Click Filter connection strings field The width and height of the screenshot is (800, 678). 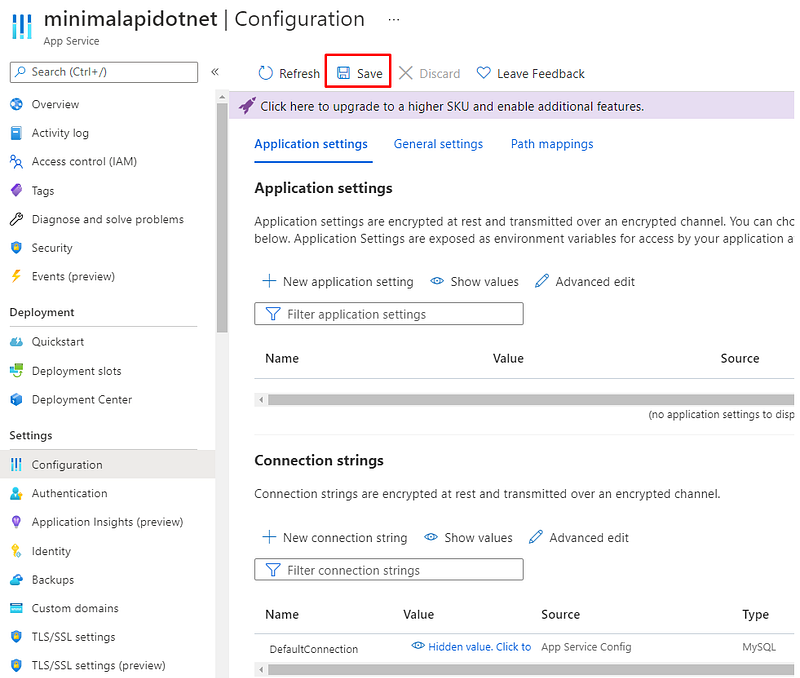click(x=389, y=570)
